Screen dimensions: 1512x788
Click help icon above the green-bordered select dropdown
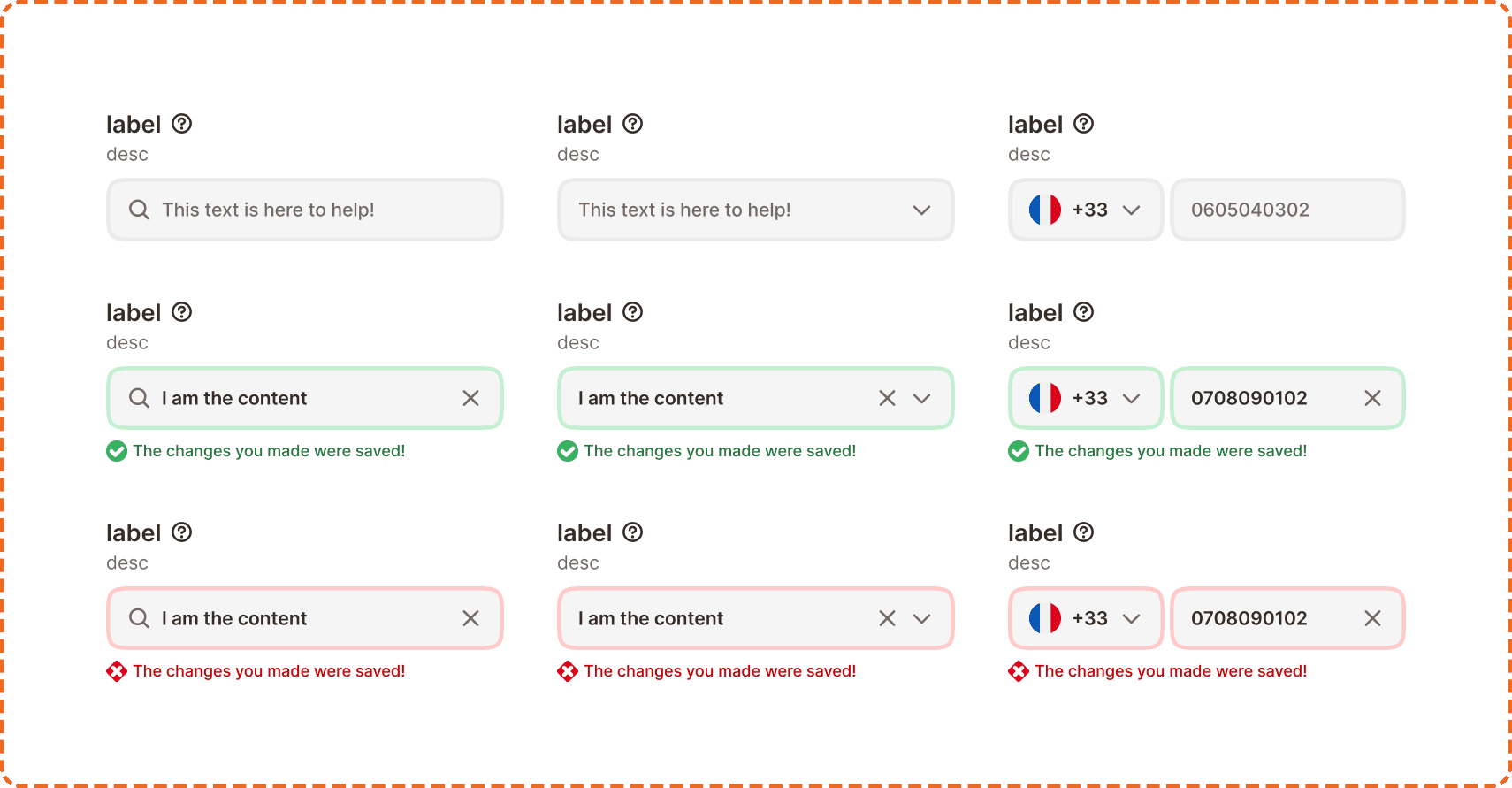632,312
